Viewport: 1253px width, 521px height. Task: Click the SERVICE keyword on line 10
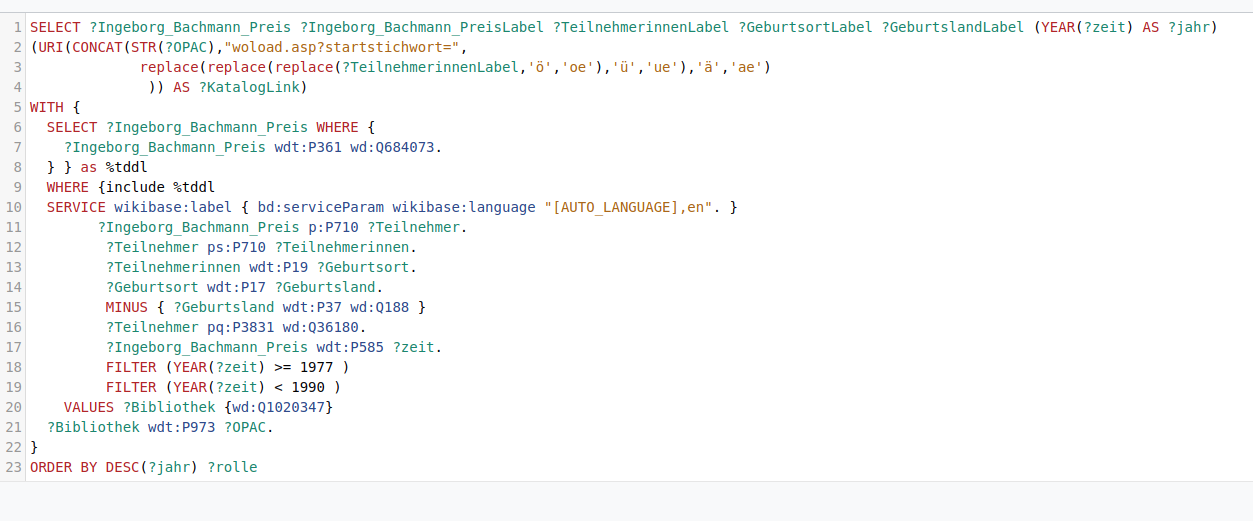point(76,207)
